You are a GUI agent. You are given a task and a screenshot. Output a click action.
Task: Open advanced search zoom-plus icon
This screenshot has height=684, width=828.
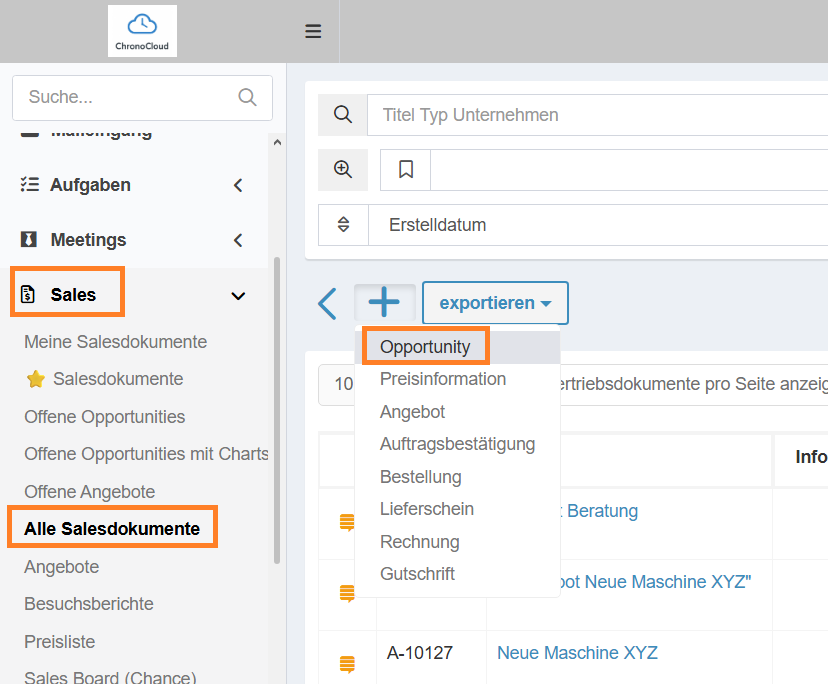[343, 169]
